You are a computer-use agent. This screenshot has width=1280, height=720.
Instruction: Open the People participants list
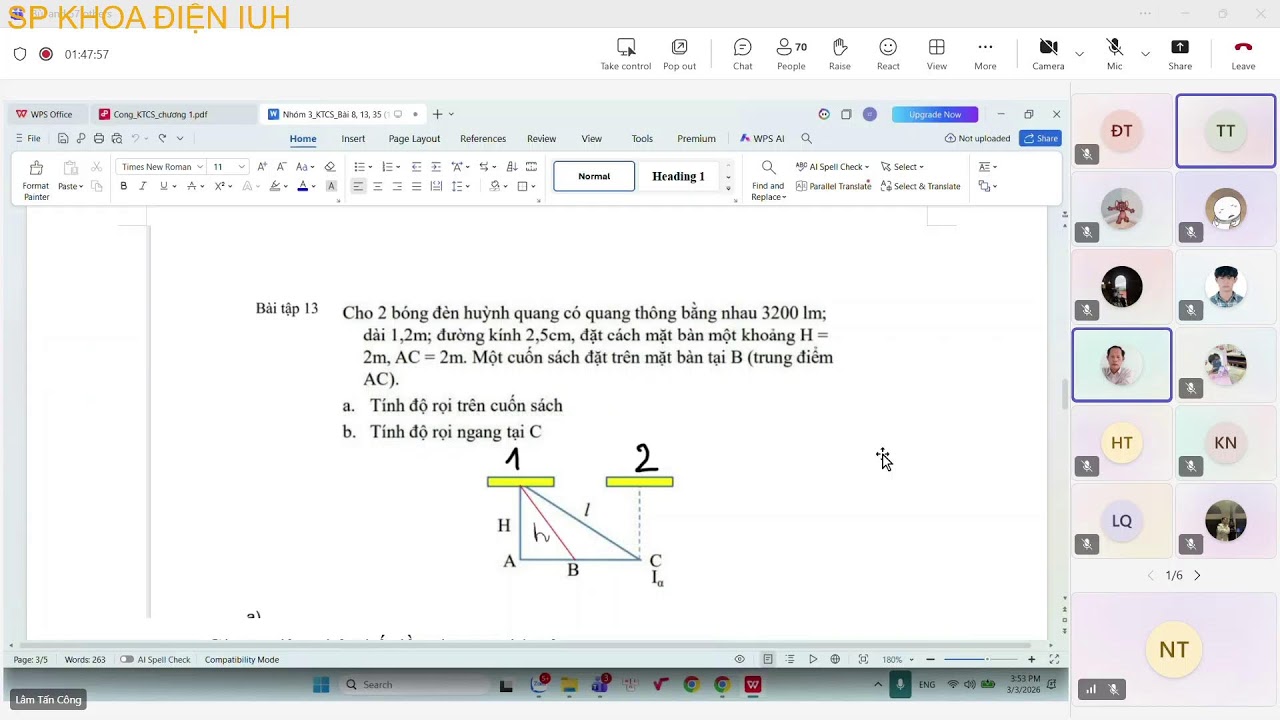[791, 54]
